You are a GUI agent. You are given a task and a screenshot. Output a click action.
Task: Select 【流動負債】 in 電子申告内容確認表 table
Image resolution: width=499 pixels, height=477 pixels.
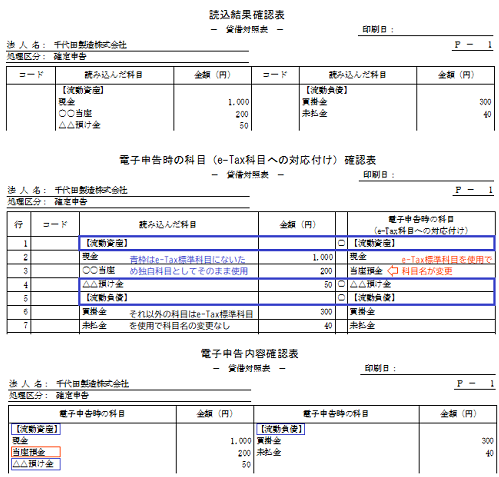point(281,429)
